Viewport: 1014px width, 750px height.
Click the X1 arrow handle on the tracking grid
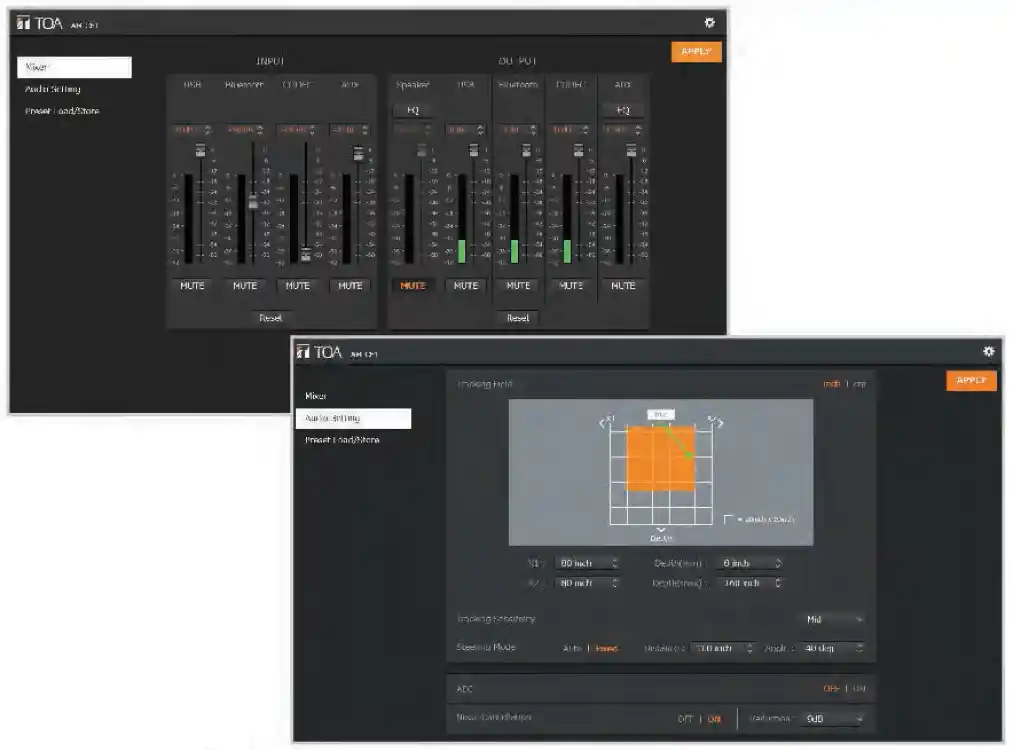point(606,423)
